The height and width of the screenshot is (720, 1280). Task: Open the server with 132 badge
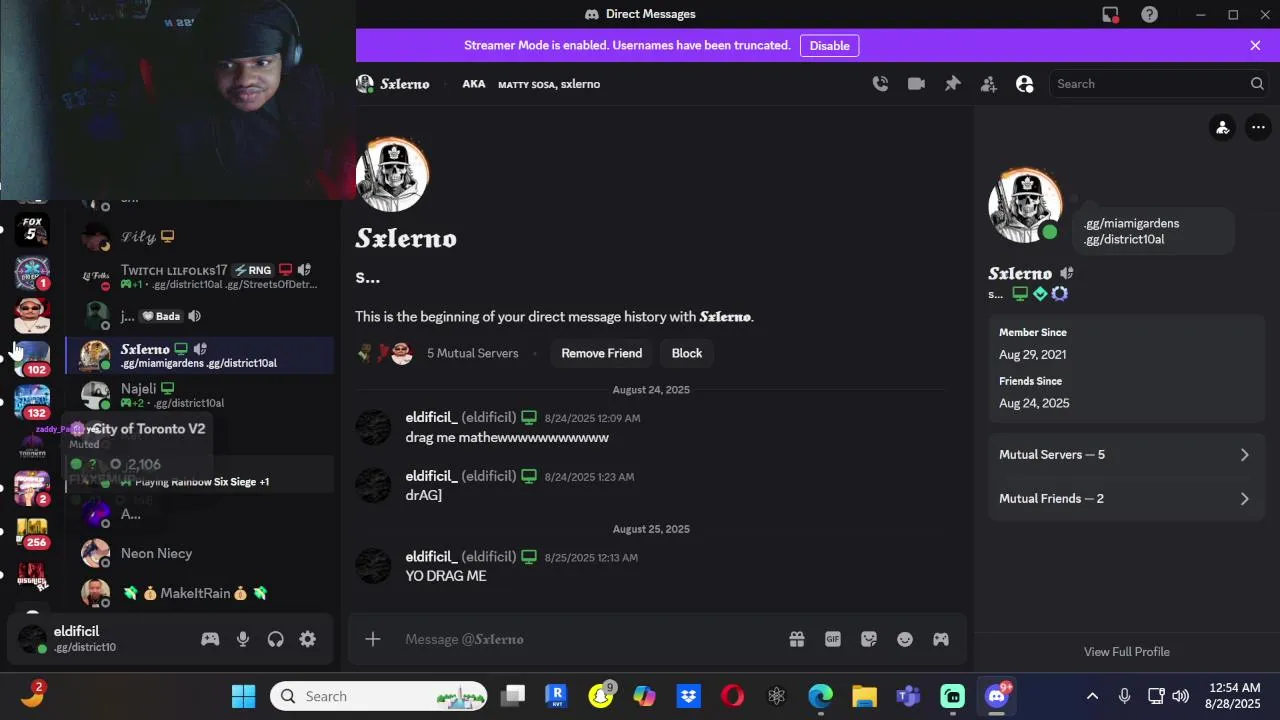(32, 402)
